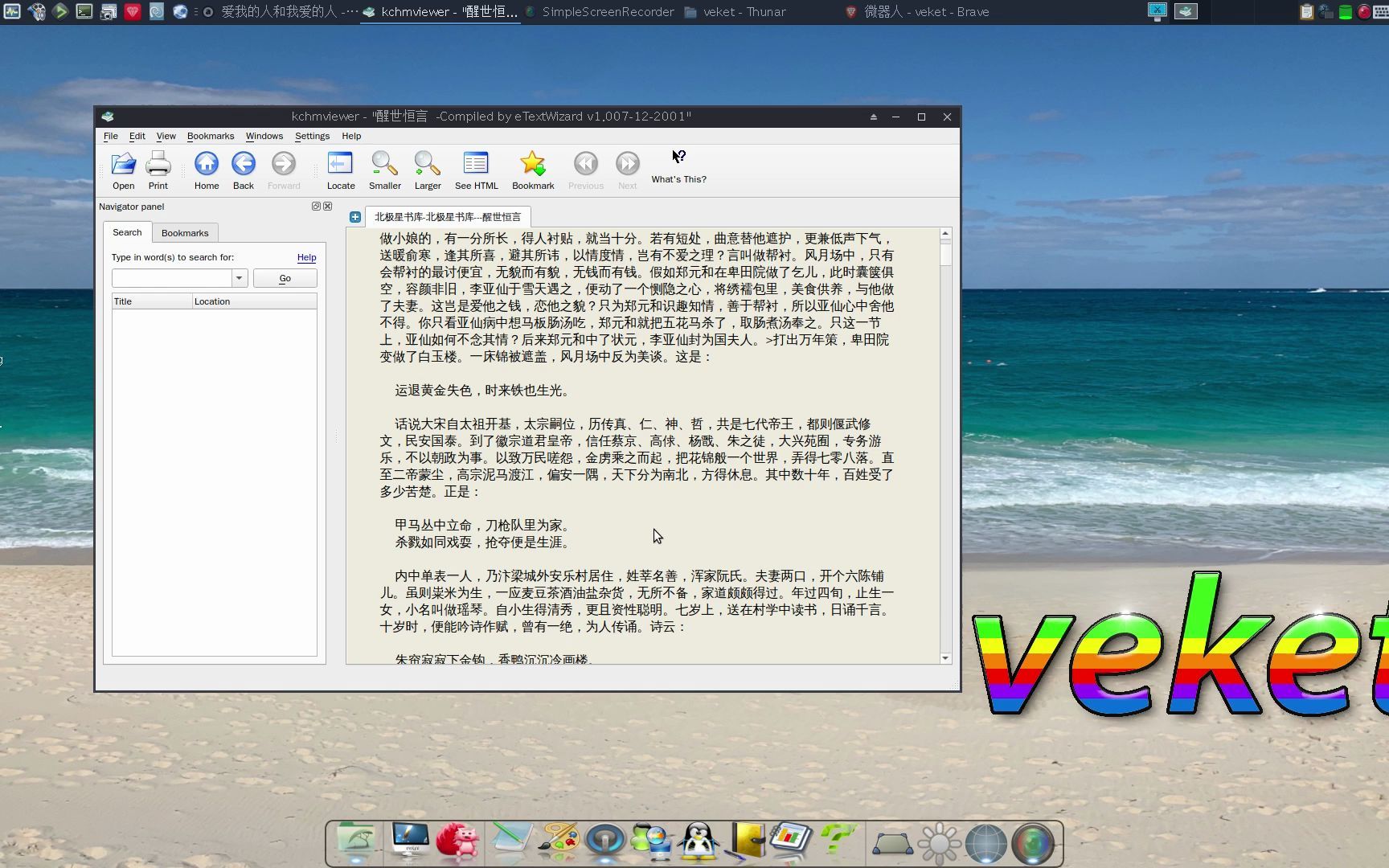Switch to SimpleScreenRecorder in the taskbar
This screenshot has width=1389, height=868.
coord(599,12)
